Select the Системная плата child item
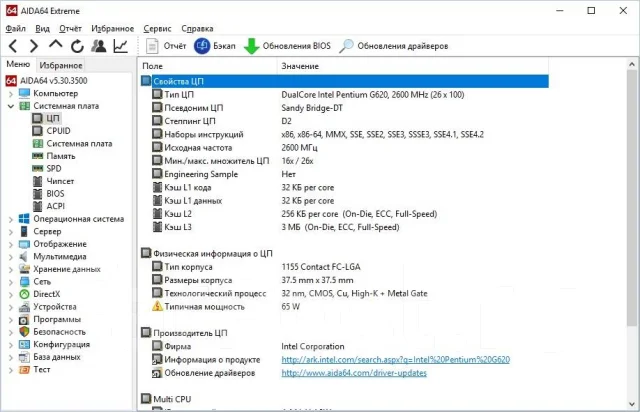Viewport: 640px width, 412px height. (72, 143)
